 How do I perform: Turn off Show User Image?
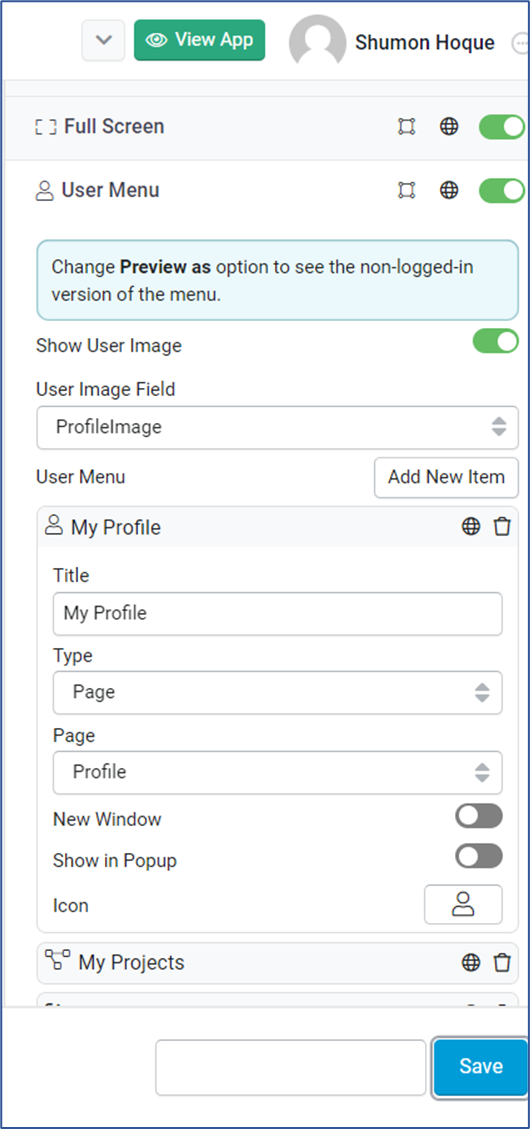tap(495, 341)
